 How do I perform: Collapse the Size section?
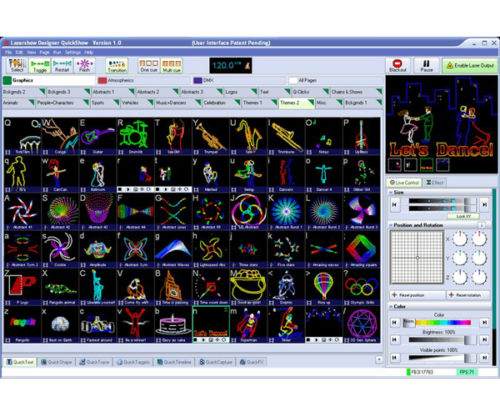click(x=391, y=192)
